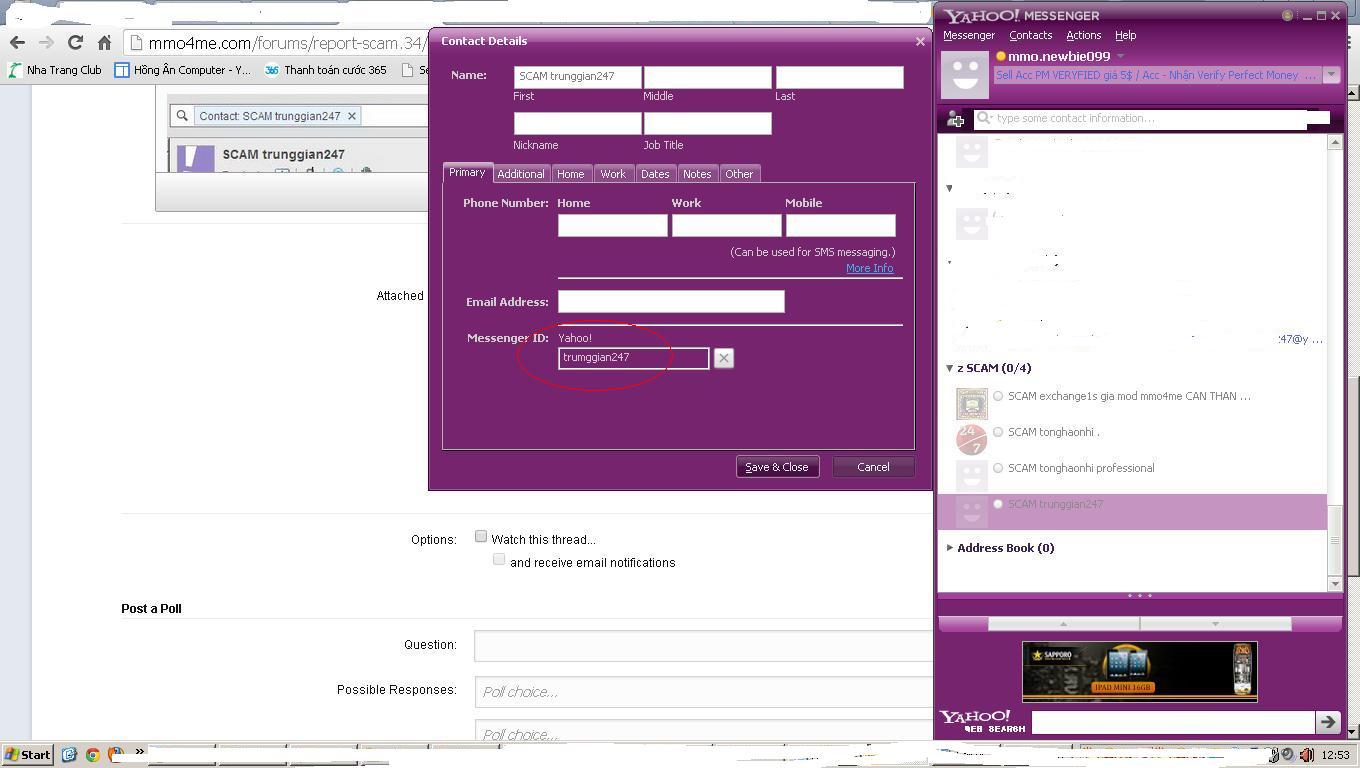Open the volume control in system tray
Screen dimensions: 1360x768
click(x=1306, y=755)
